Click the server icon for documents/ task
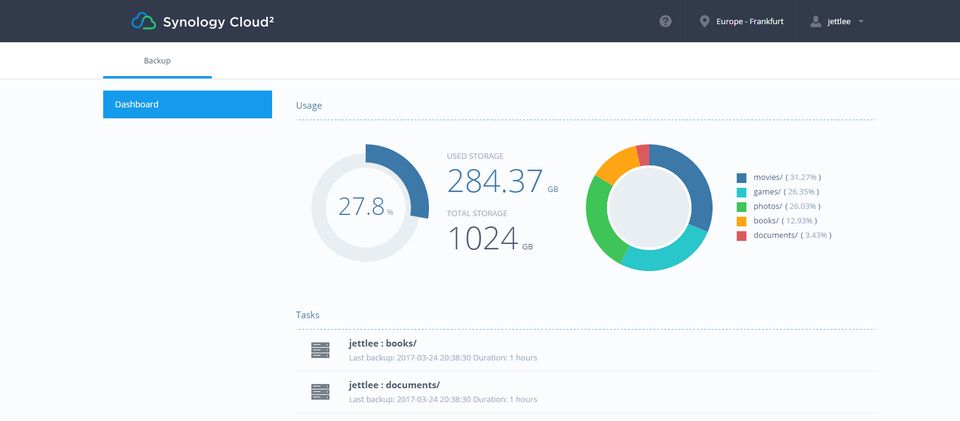Screen dimensions: 960x421 [x=320, y=392]
